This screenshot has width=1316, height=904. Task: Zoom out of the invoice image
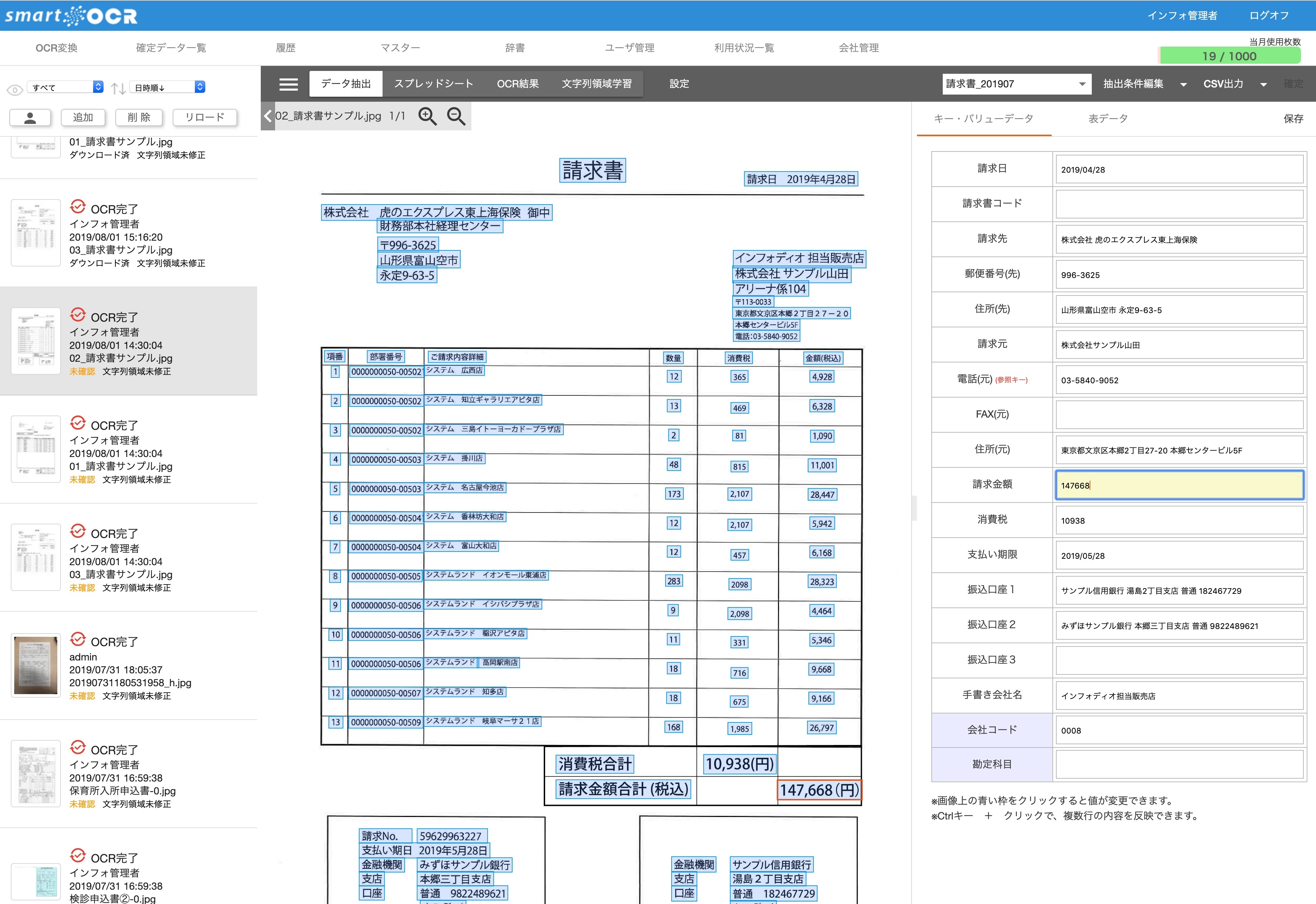point(456,116)
